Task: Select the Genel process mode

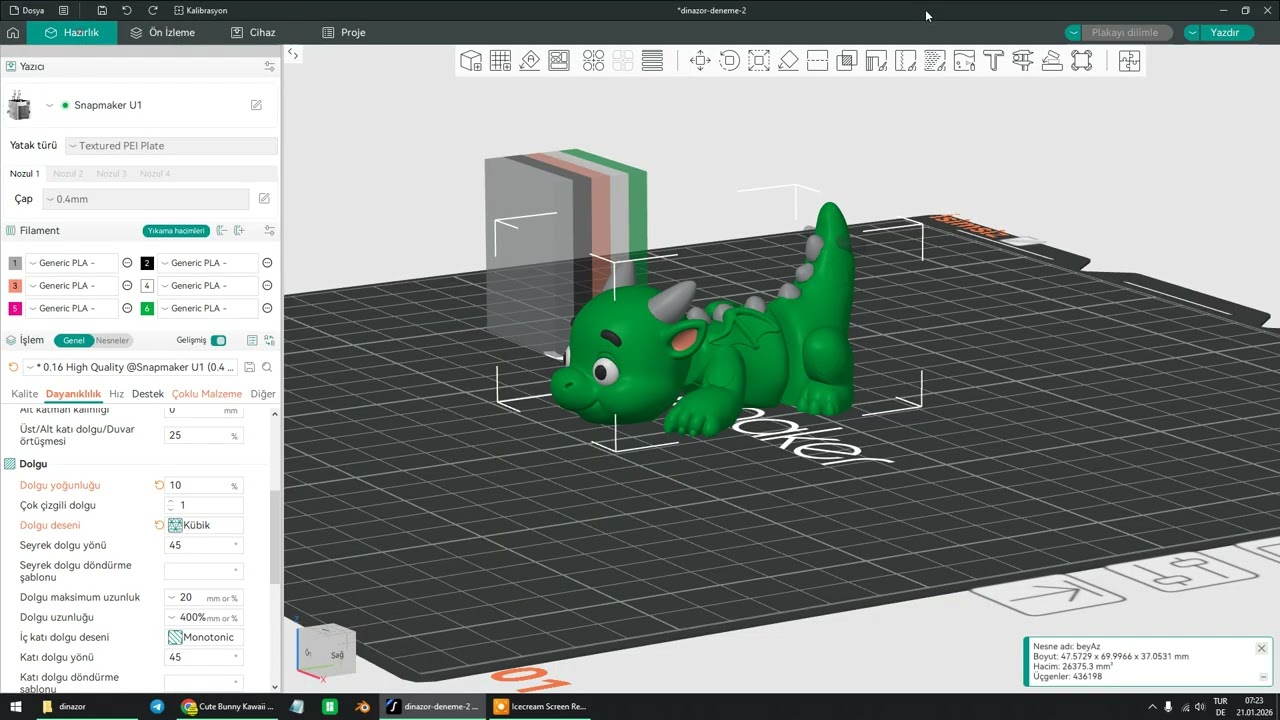Action: point(74,340)
